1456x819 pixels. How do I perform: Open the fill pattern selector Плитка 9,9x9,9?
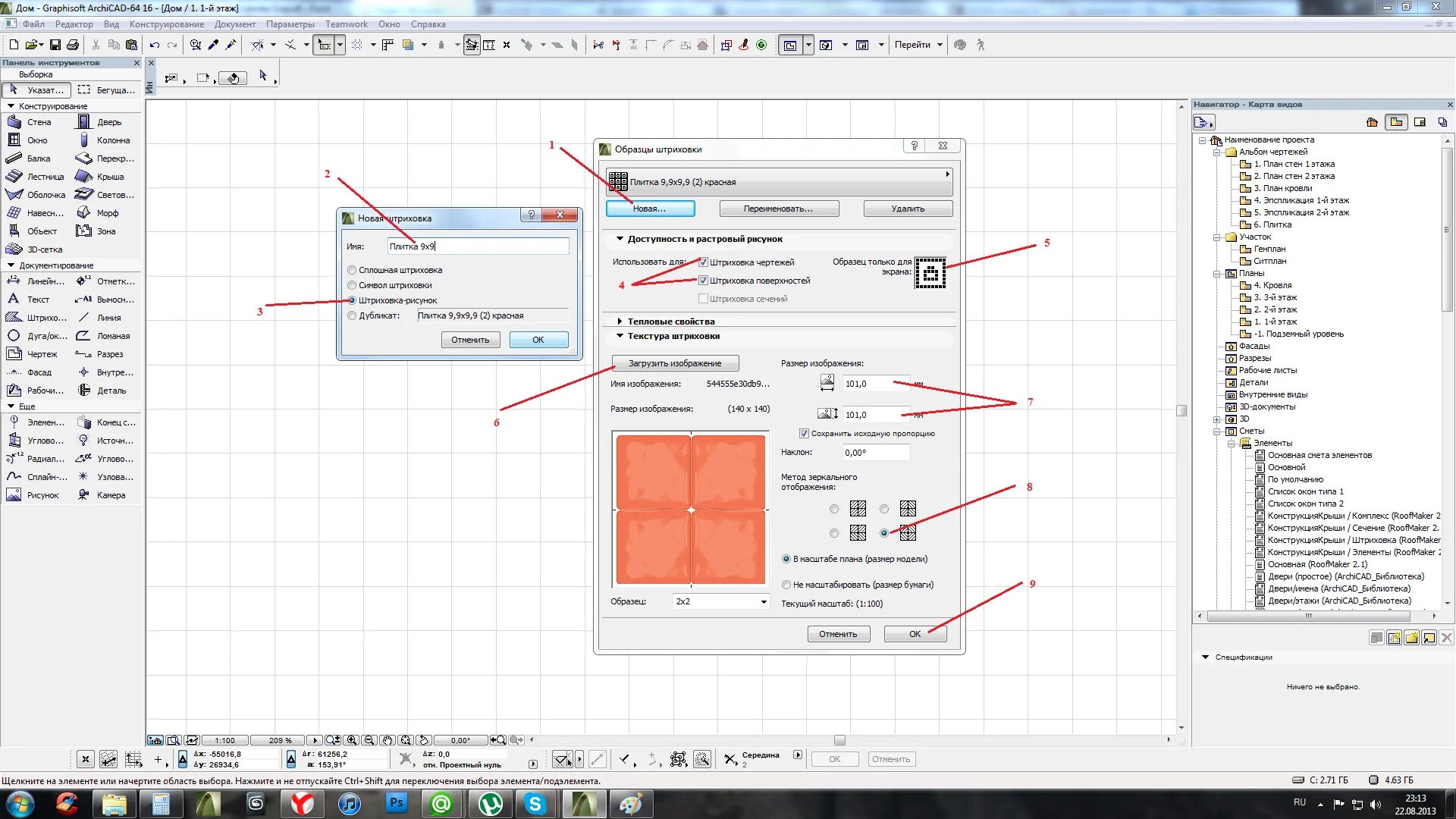[x=778, y=182]
